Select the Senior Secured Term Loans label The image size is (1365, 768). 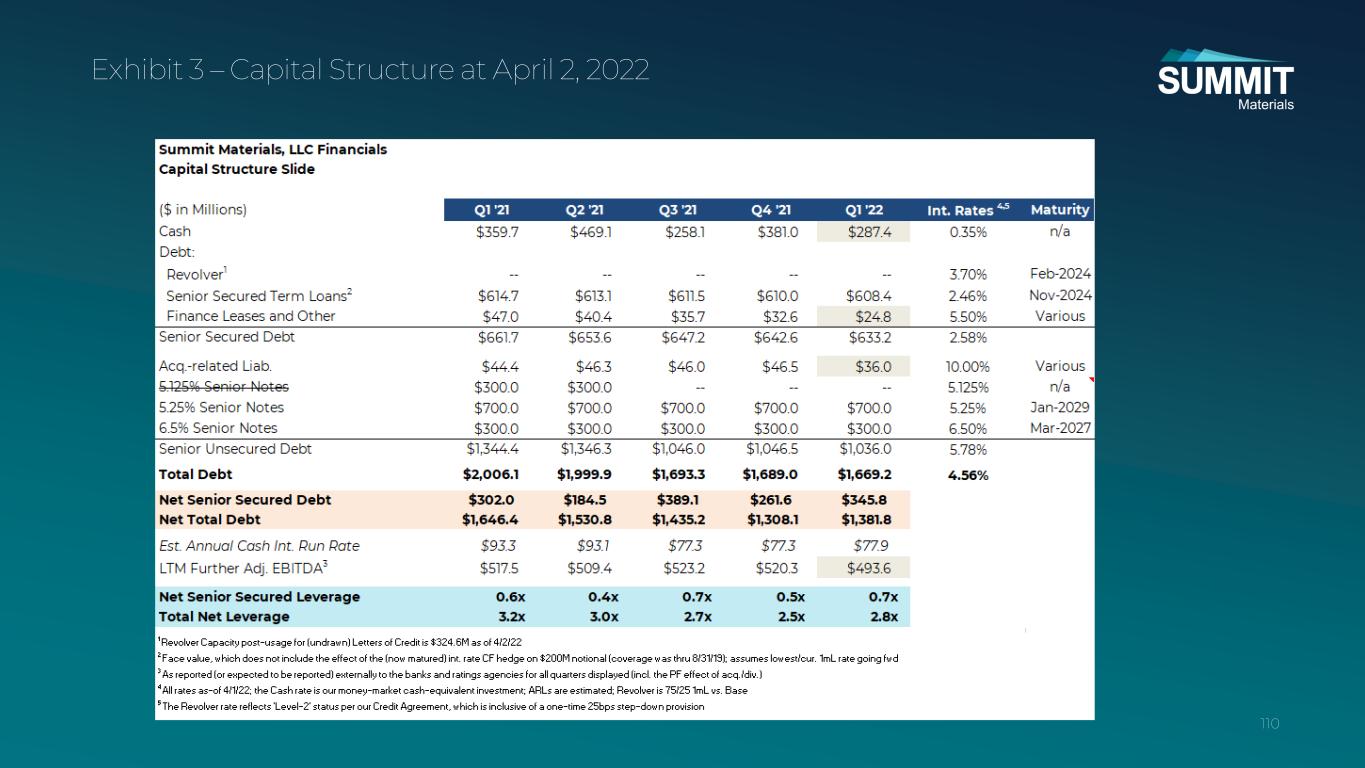point(258,296)
